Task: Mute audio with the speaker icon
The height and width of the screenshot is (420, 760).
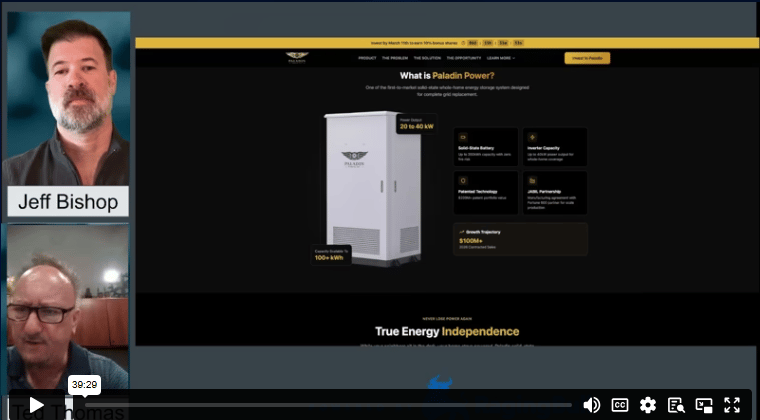Action: point(591,405)
